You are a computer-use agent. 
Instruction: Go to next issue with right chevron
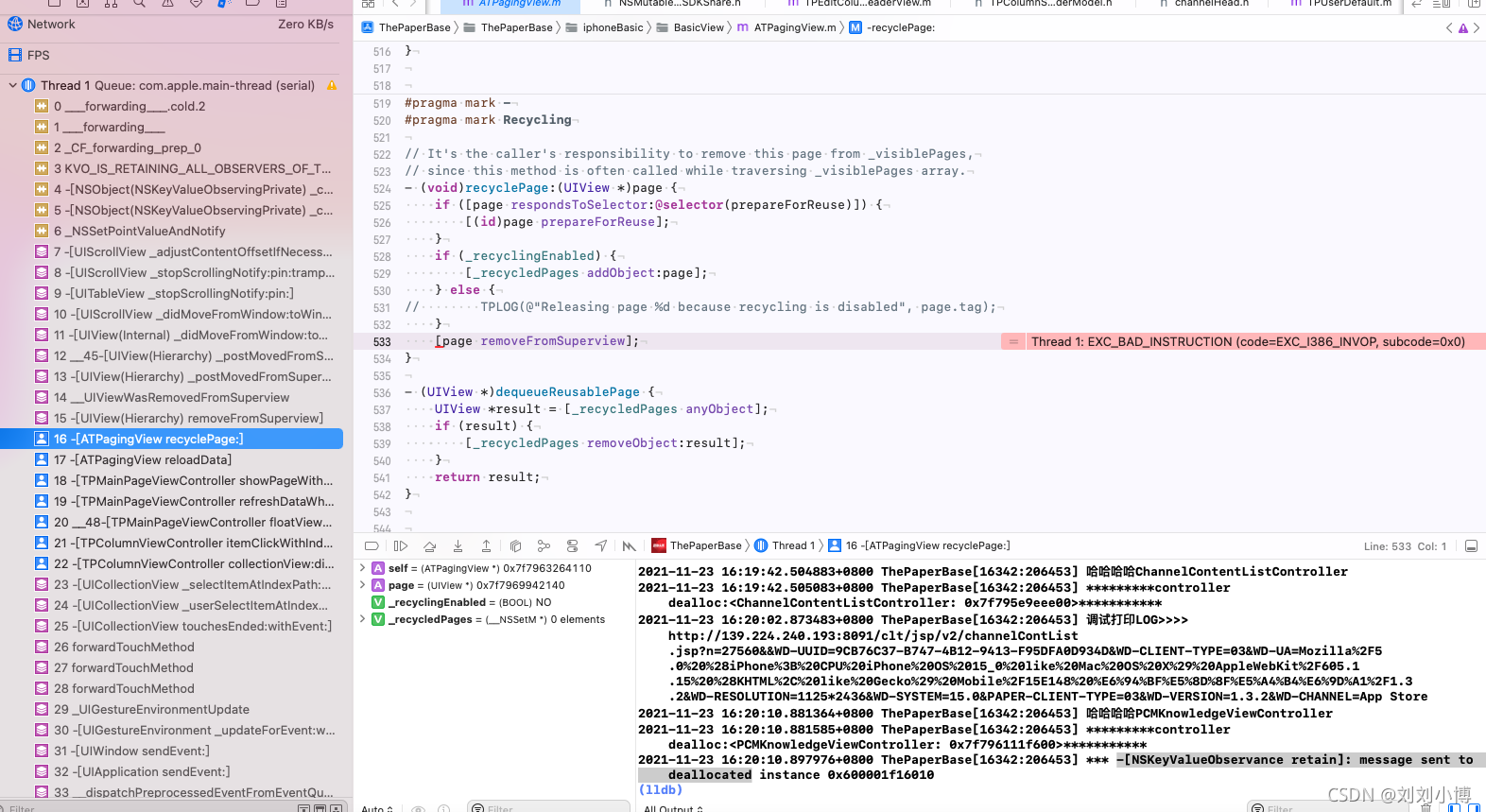1477,28
